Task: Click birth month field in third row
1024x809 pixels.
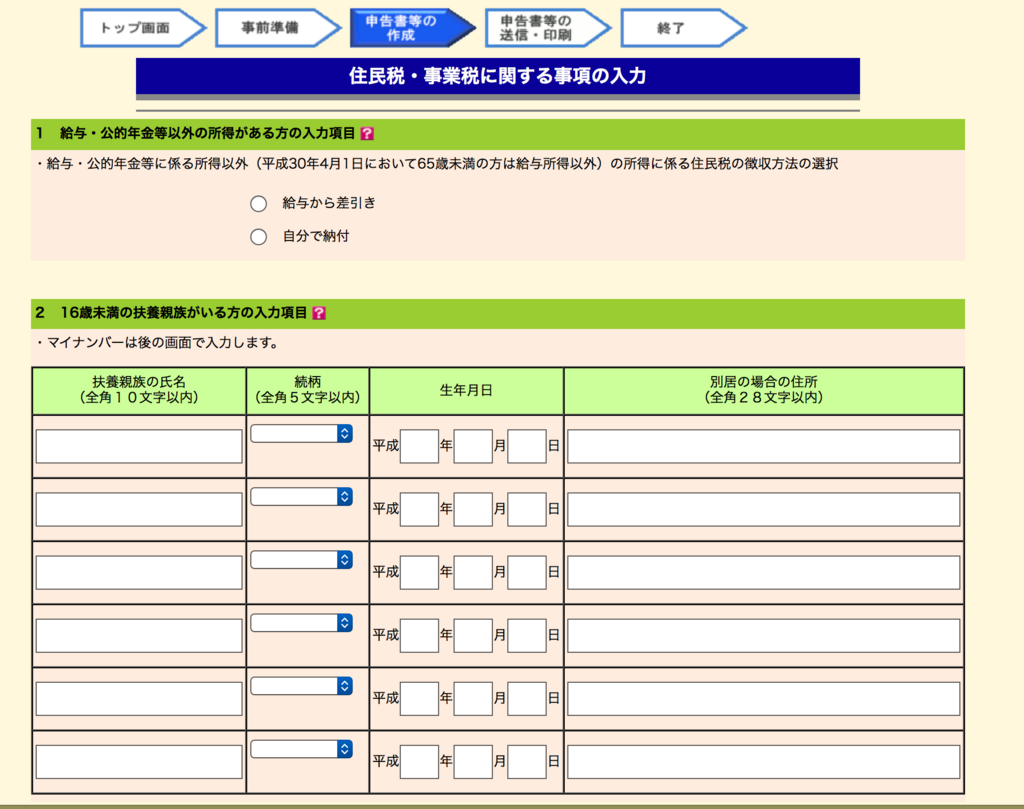Action: [473, 573]
